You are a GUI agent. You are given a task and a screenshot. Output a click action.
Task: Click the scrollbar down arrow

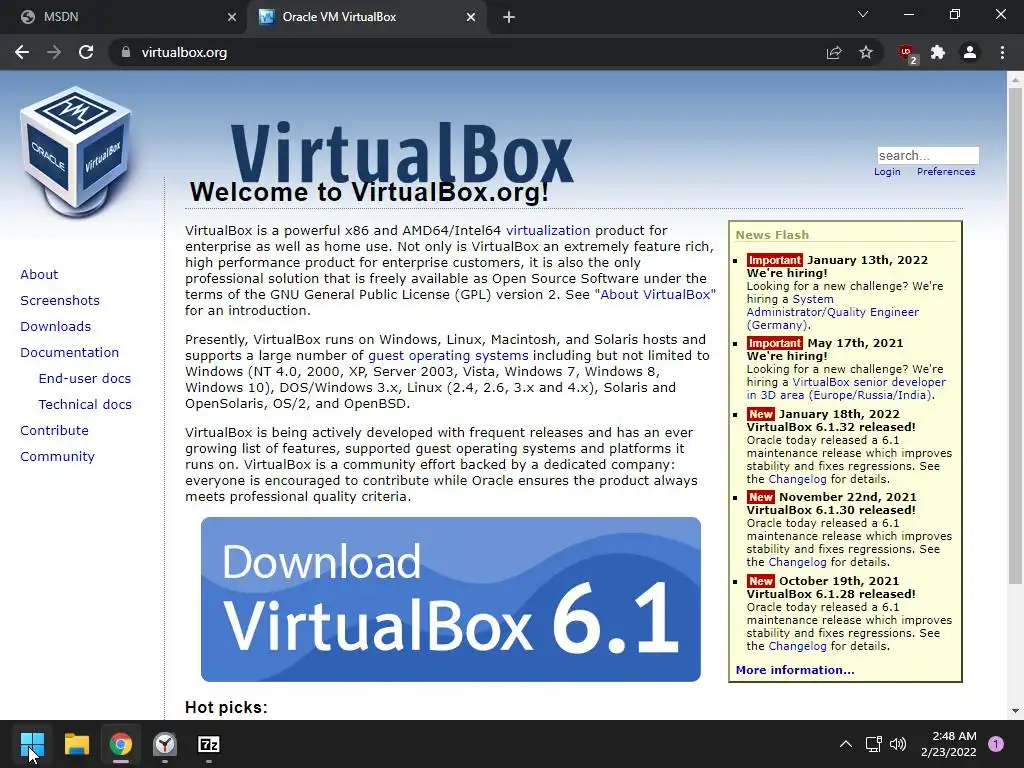(x=1015, y=711)
